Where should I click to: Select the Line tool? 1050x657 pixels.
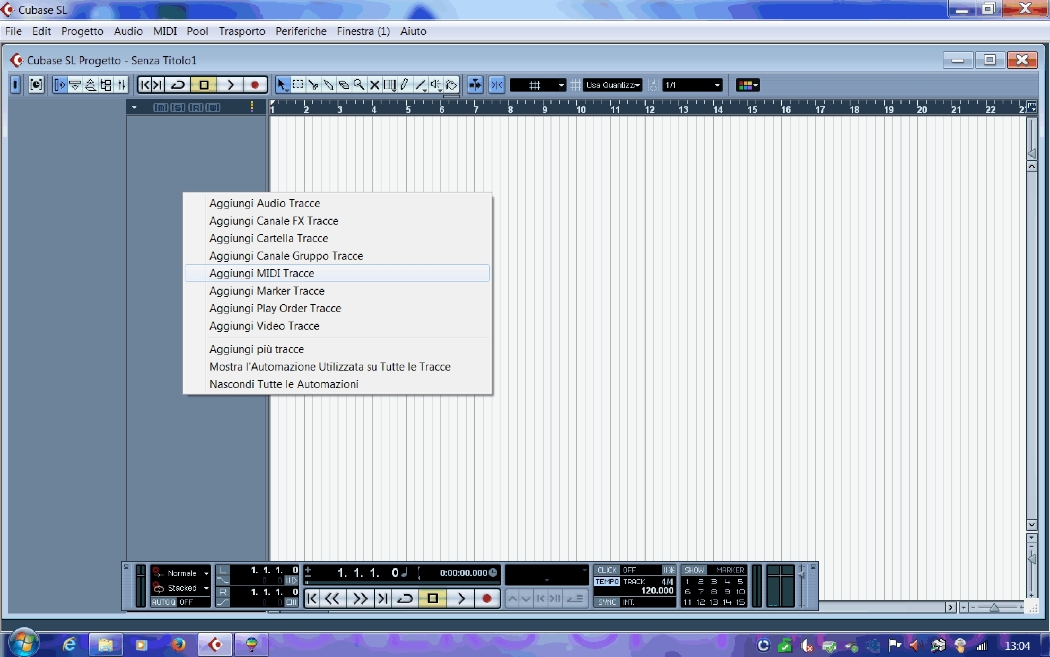(421, 85)
